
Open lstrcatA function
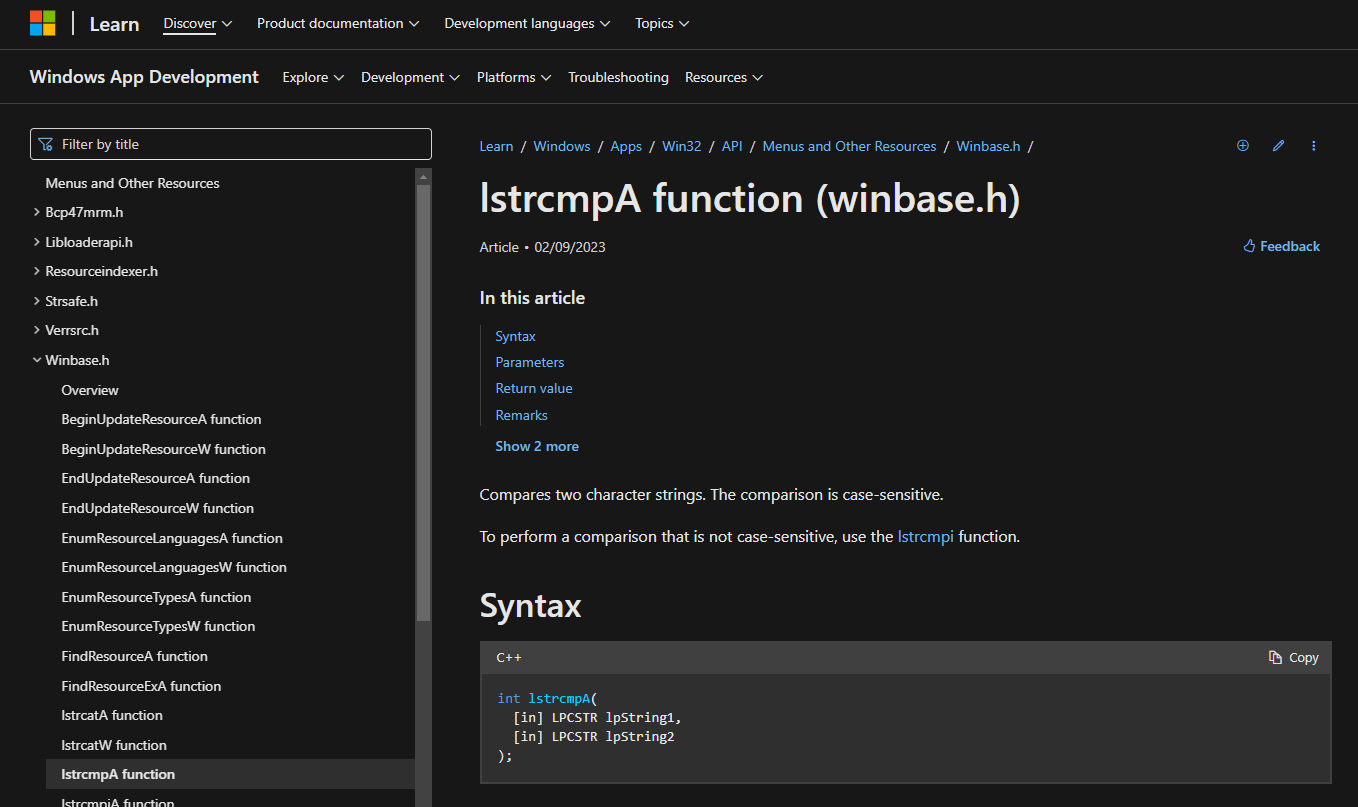click(112, 715)
